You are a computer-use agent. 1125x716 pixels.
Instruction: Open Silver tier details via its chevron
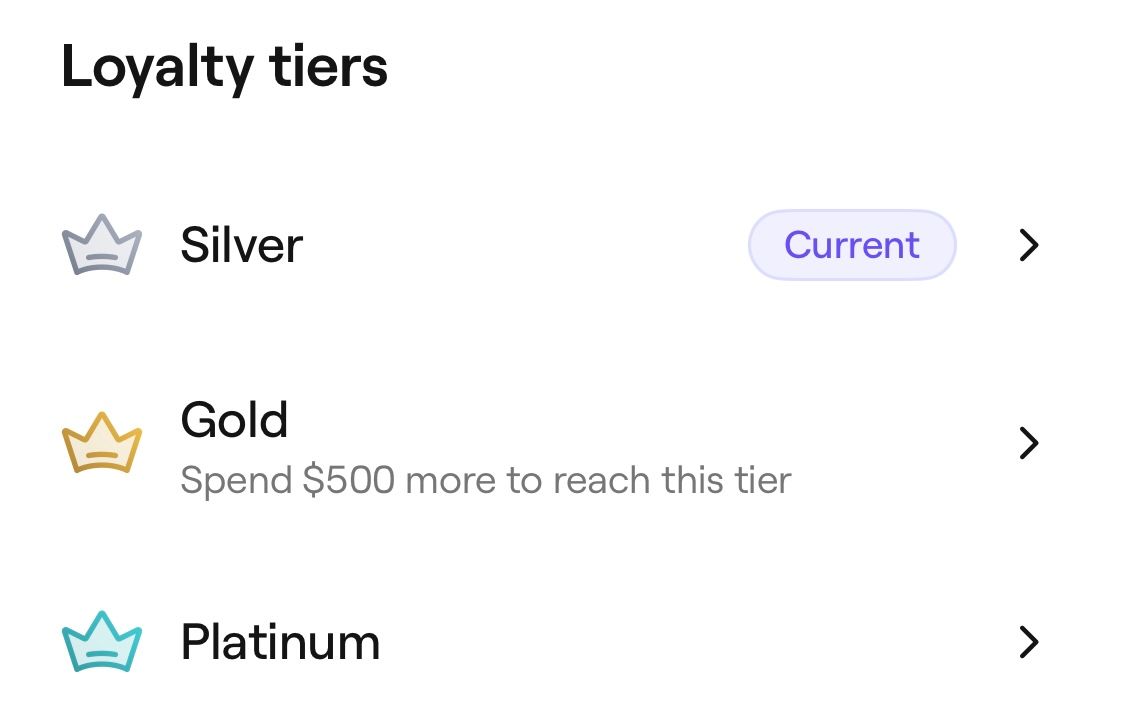point(1028,245)
